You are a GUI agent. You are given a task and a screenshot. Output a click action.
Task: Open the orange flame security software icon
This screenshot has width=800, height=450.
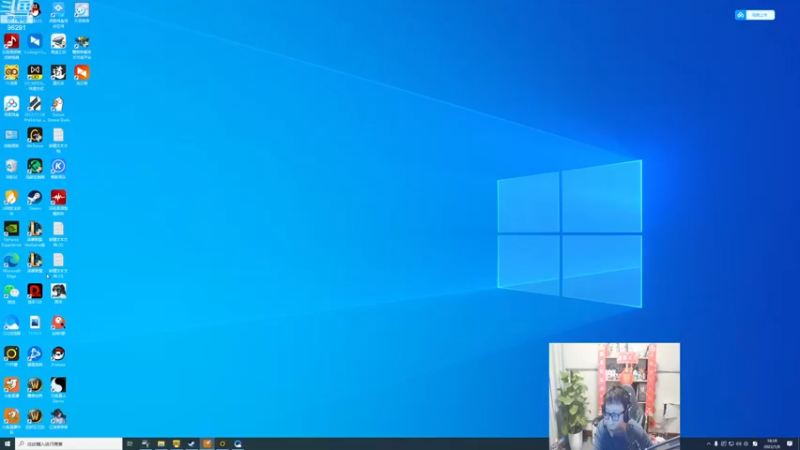click(x=11, y=197)
